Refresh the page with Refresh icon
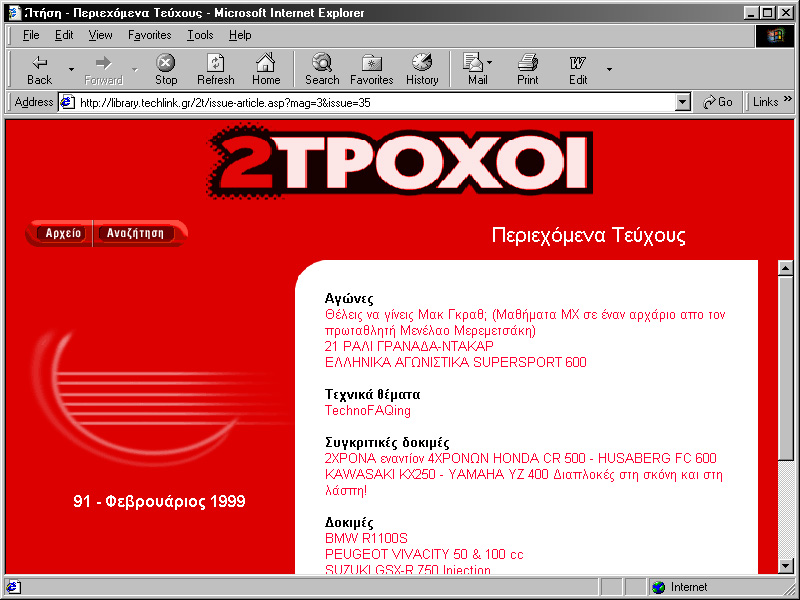 [215, 63]
